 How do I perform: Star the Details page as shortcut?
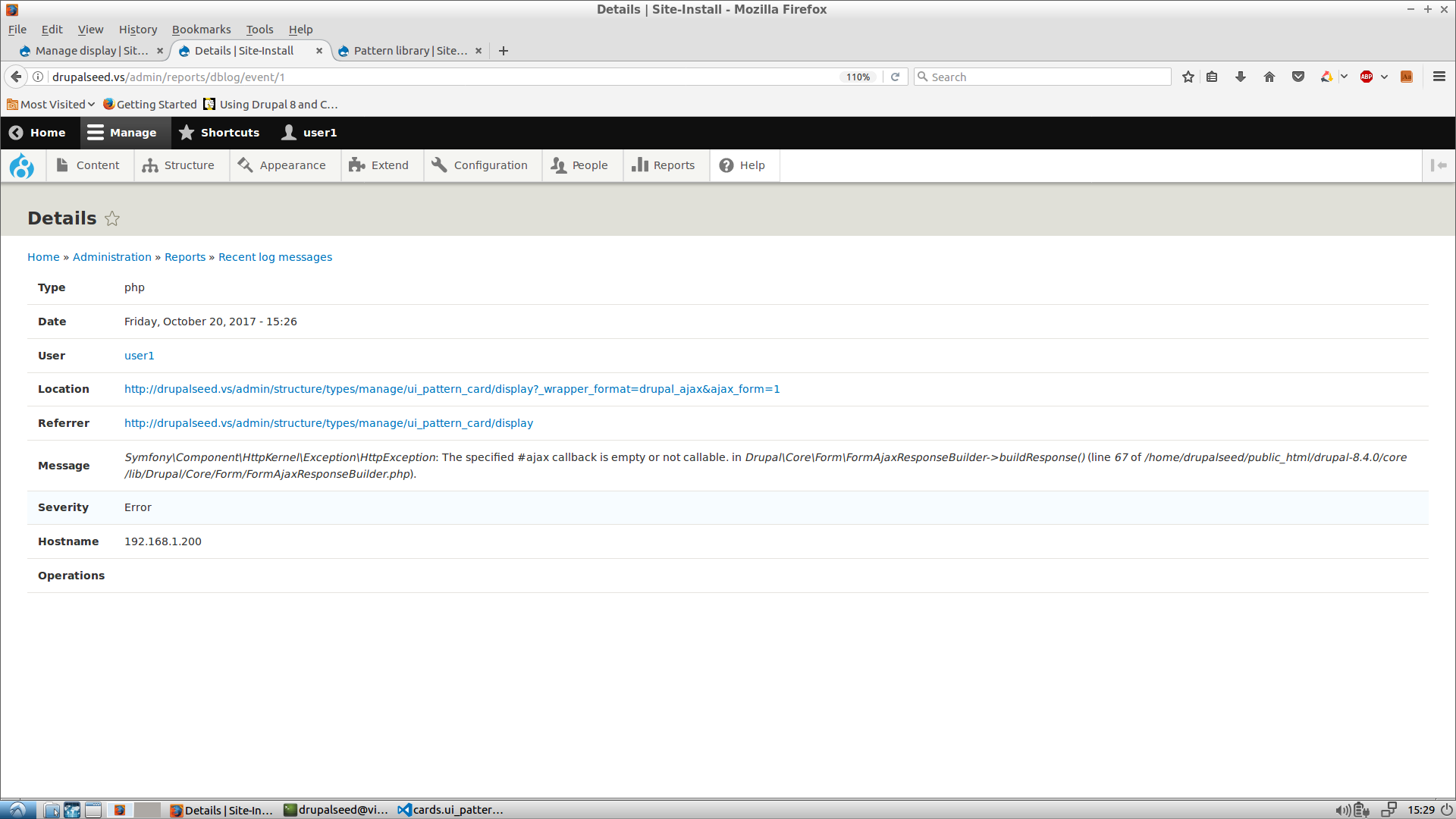coord(112,218)
